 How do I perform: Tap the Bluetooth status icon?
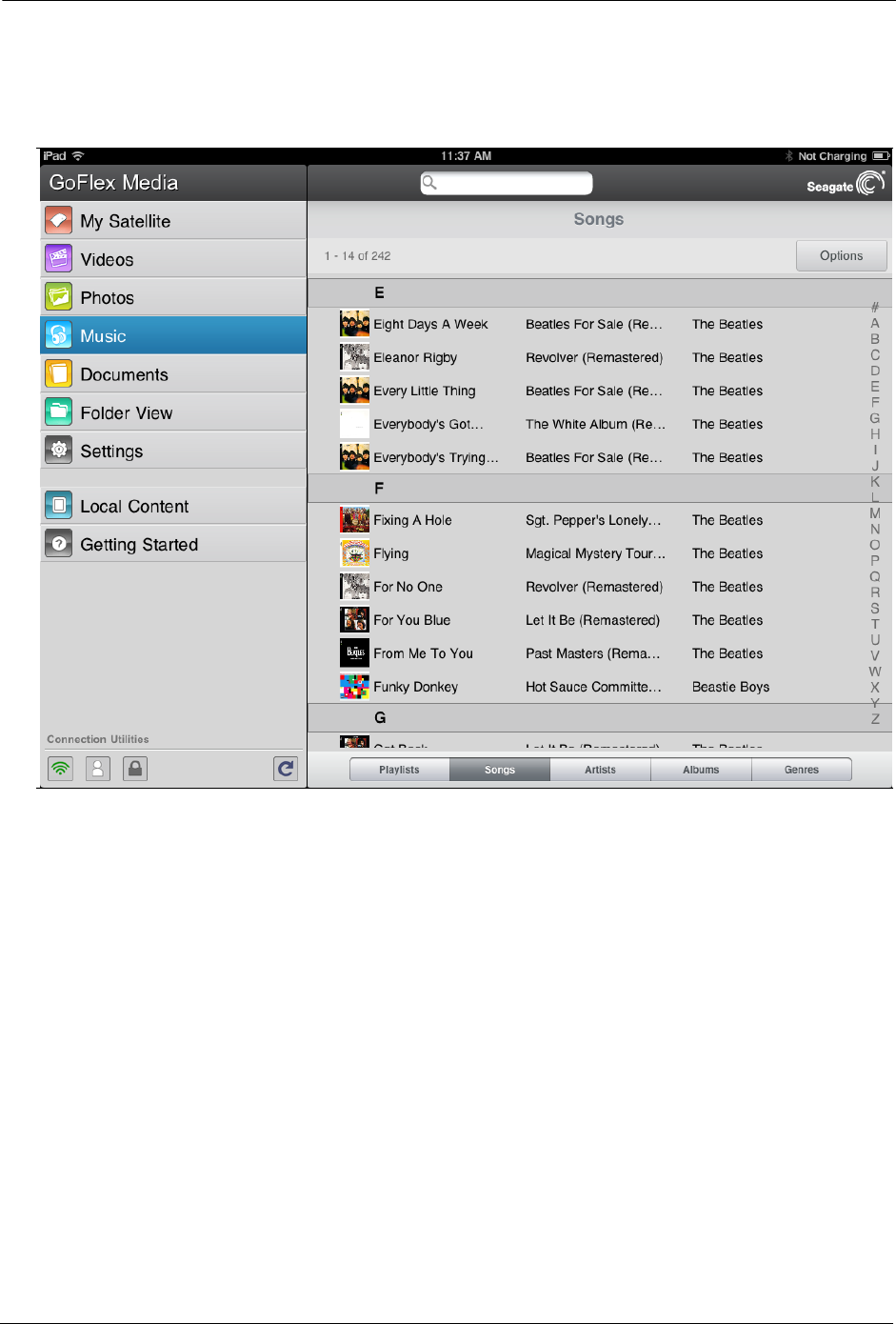(x=788, y=156)
